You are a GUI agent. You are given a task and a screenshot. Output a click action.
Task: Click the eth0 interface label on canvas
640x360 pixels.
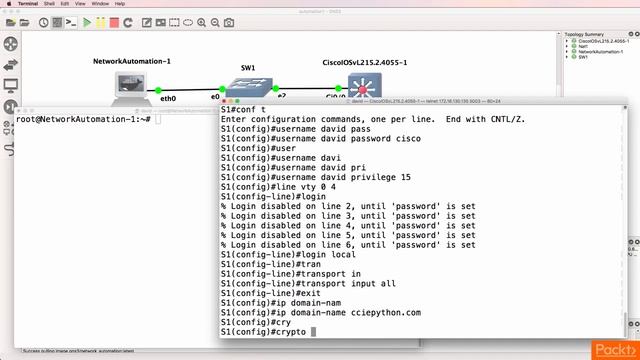pos(168,98)
